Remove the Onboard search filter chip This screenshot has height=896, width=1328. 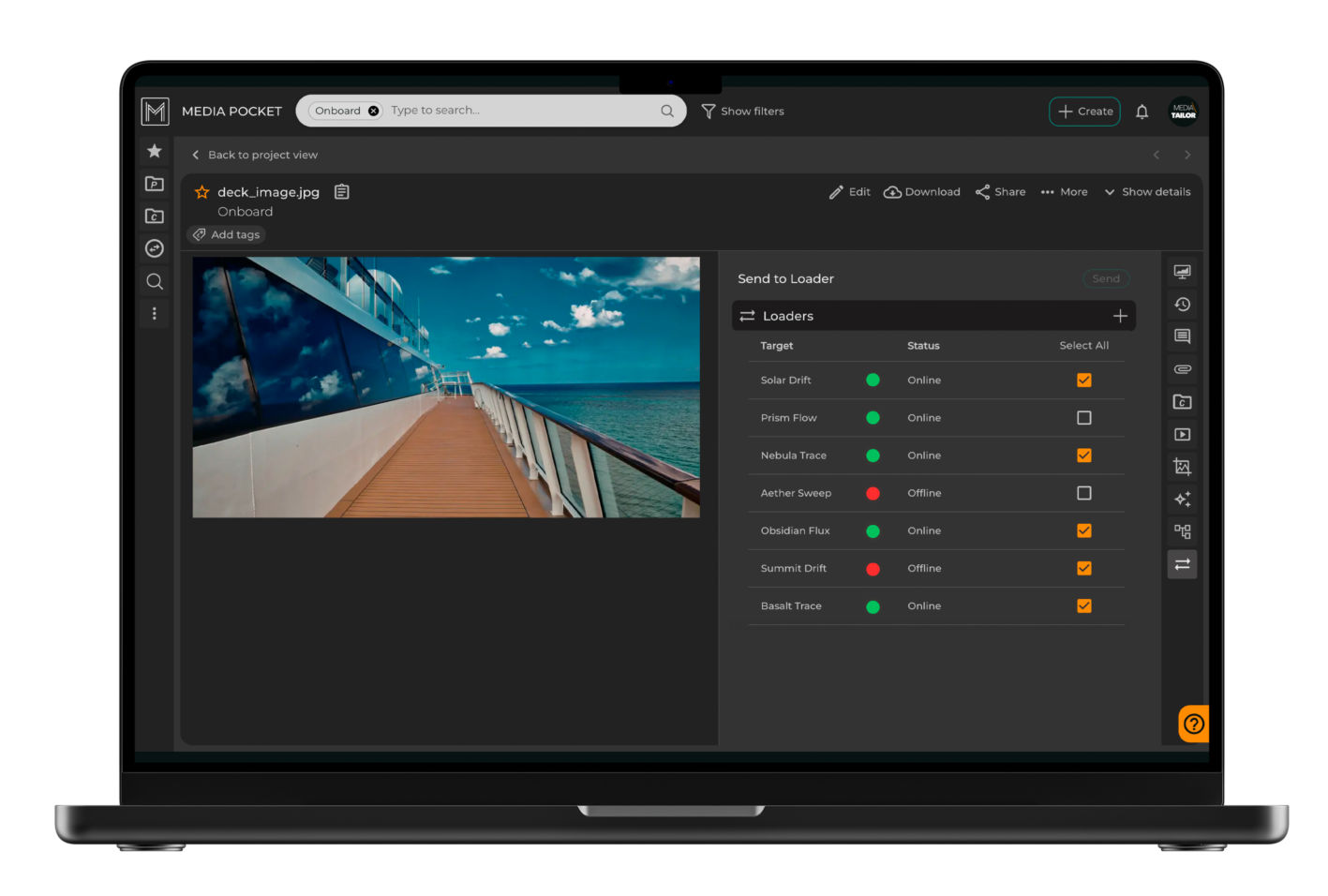click(x=373, y=110)
